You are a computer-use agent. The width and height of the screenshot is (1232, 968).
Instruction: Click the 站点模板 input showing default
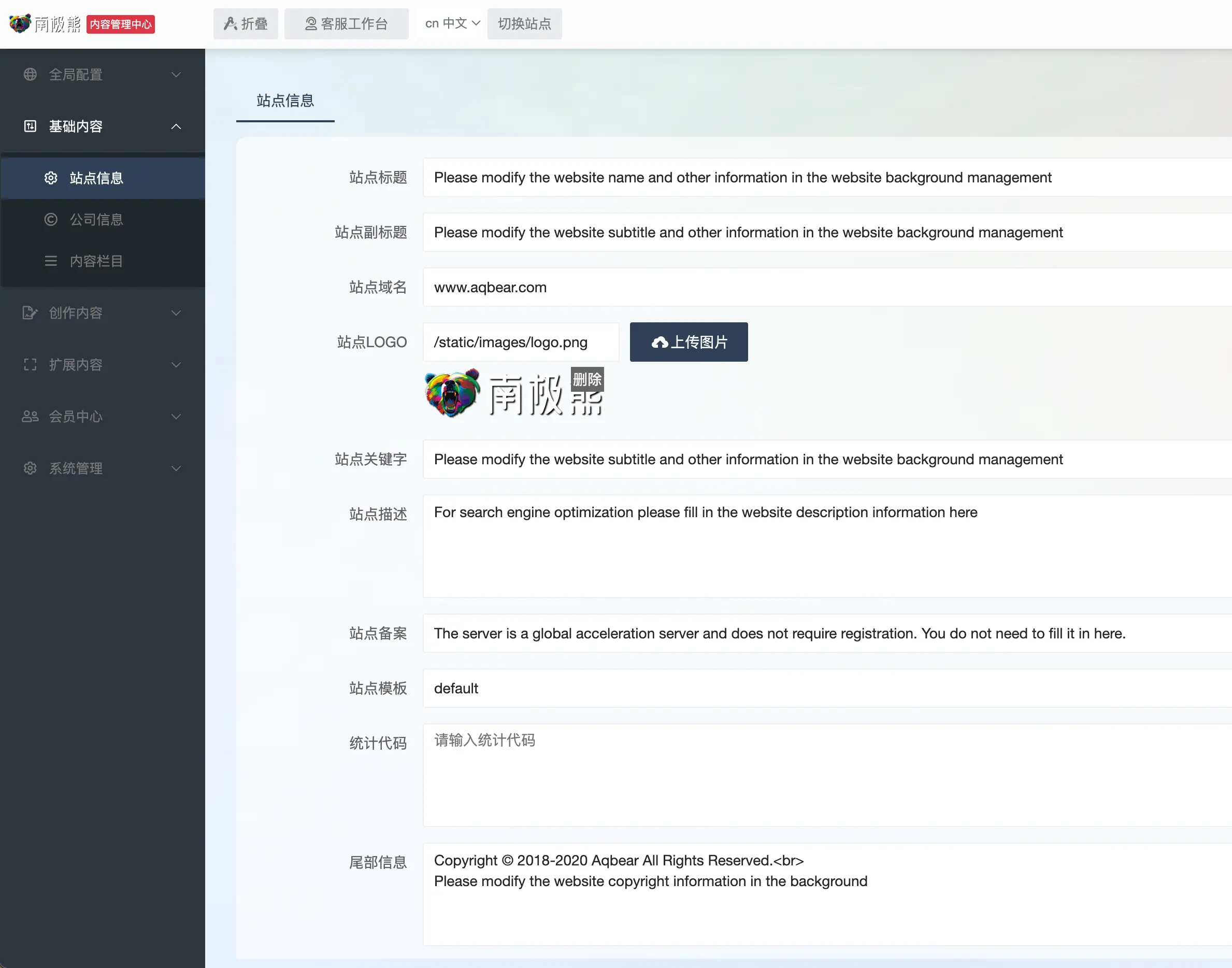click(827, 688)
